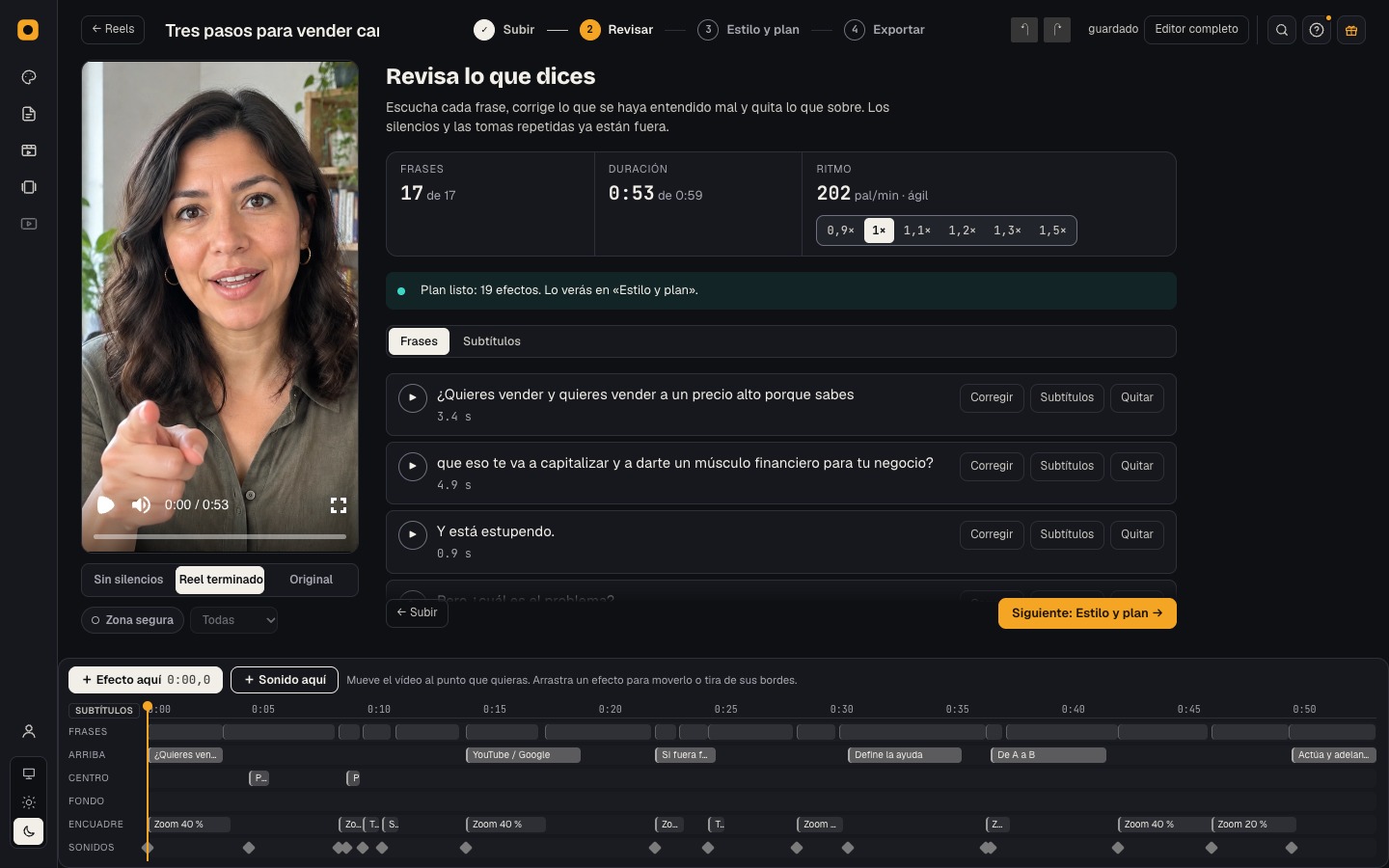Switch to dark theme moon icon
Image resolution: width=1389 pixels, height=868 pixels.
tap(29, 831)
